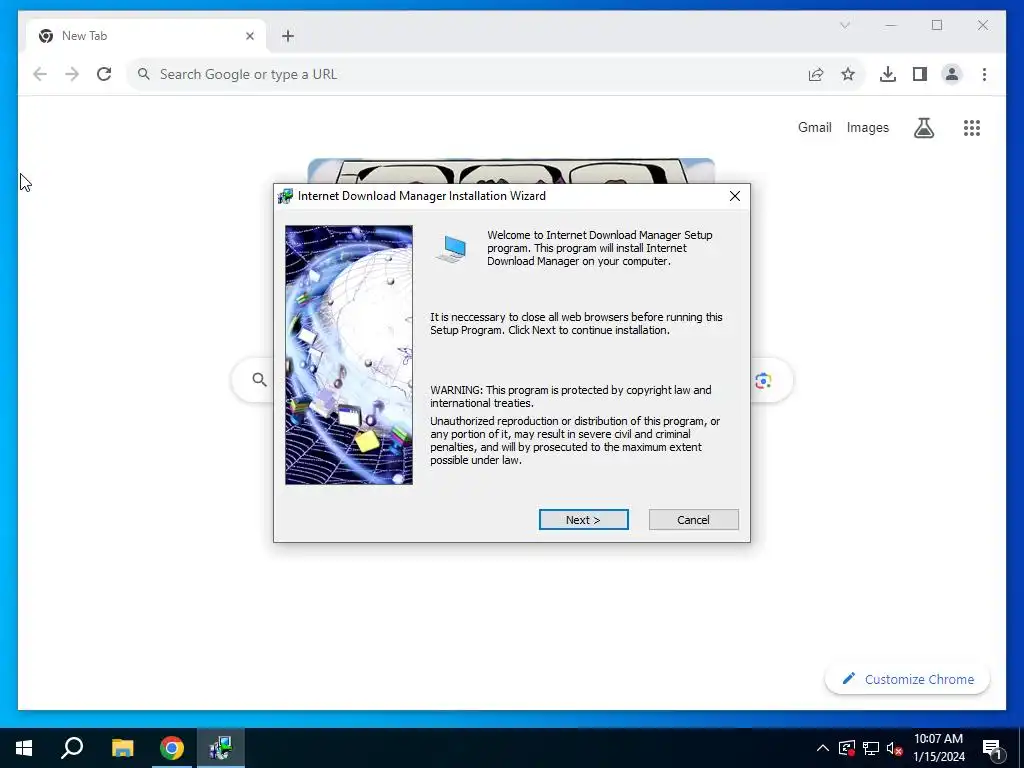Switch to Chrome in taskbar

pyautogui.click(x=172, y=748)
